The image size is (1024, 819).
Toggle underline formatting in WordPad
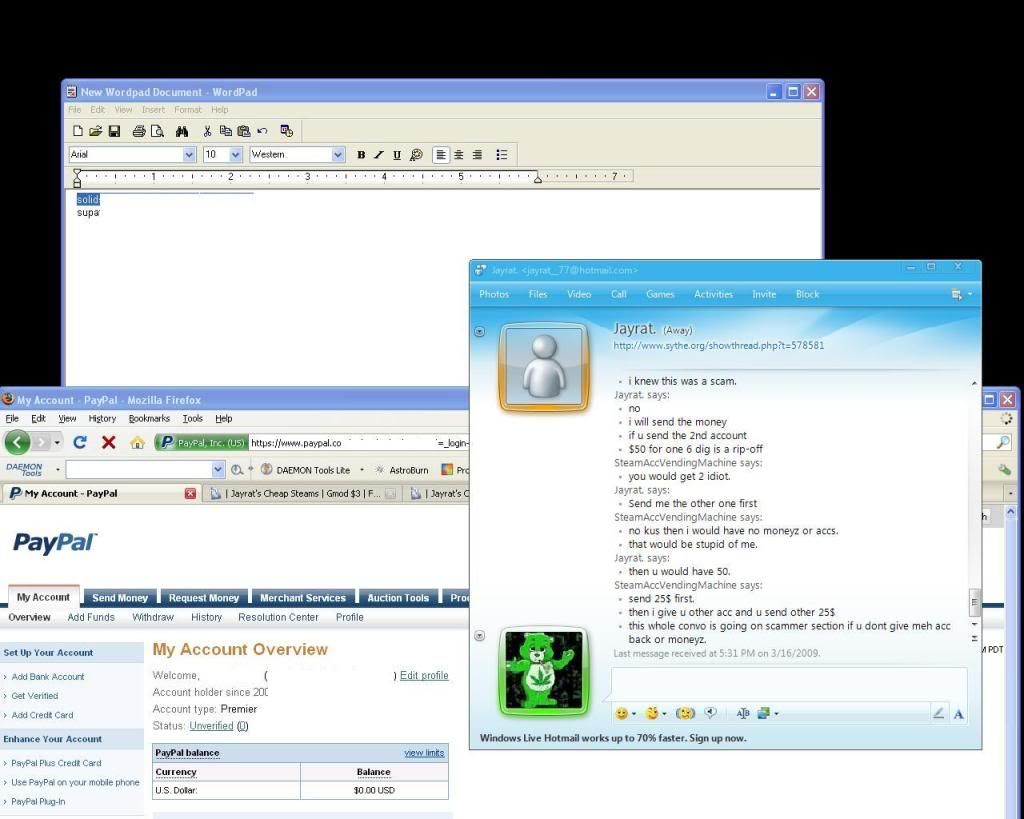[x=396, y=155]
